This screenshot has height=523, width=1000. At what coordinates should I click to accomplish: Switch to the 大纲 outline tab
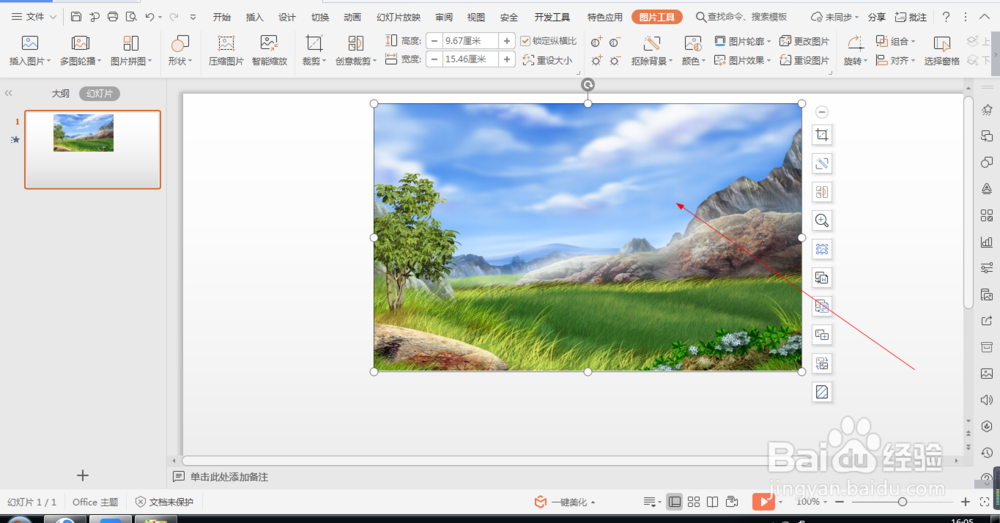click(61, 94)
